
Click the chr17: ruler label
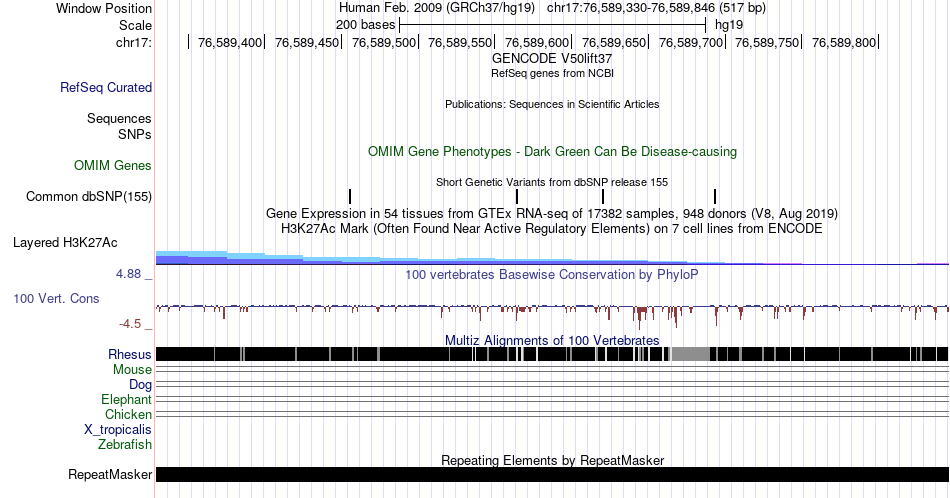click(x=134, y=42)
